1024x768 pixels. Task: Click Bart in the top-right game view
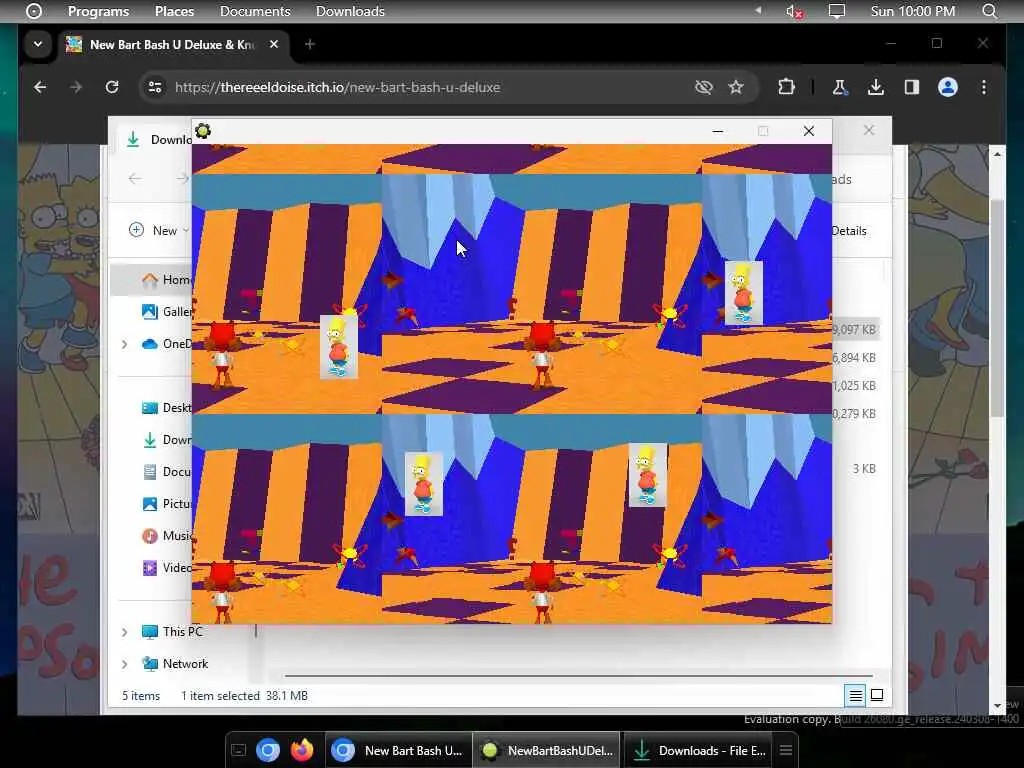[743, 293]
